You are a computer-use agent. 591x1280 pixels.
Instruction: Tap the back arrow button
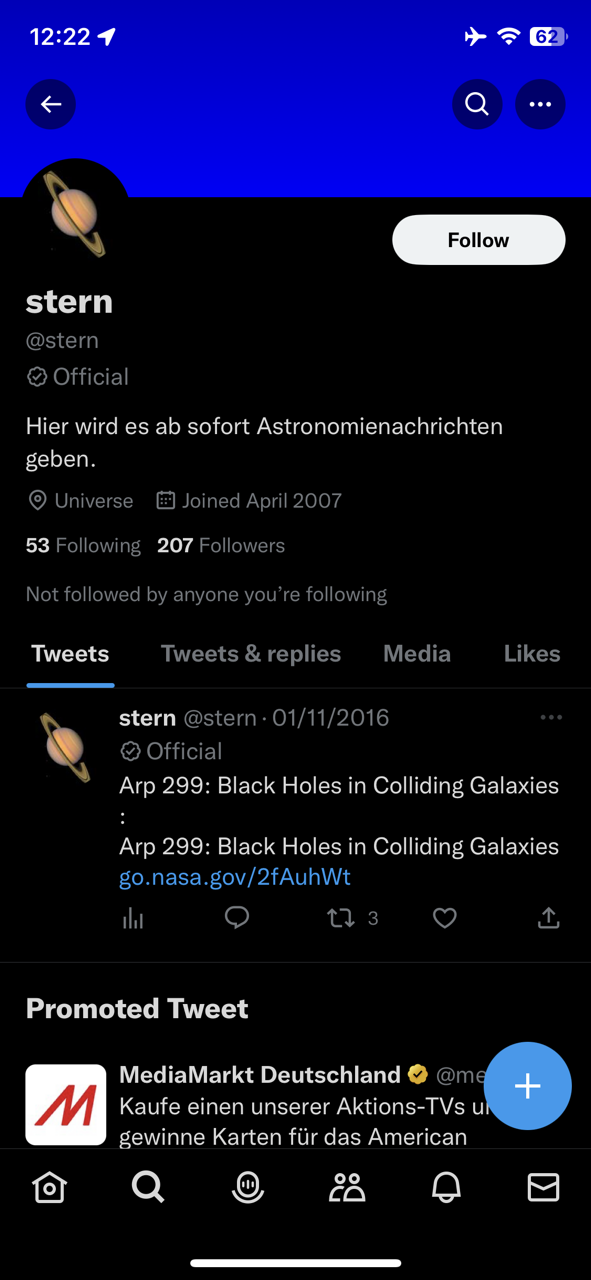tap(51, 104)
